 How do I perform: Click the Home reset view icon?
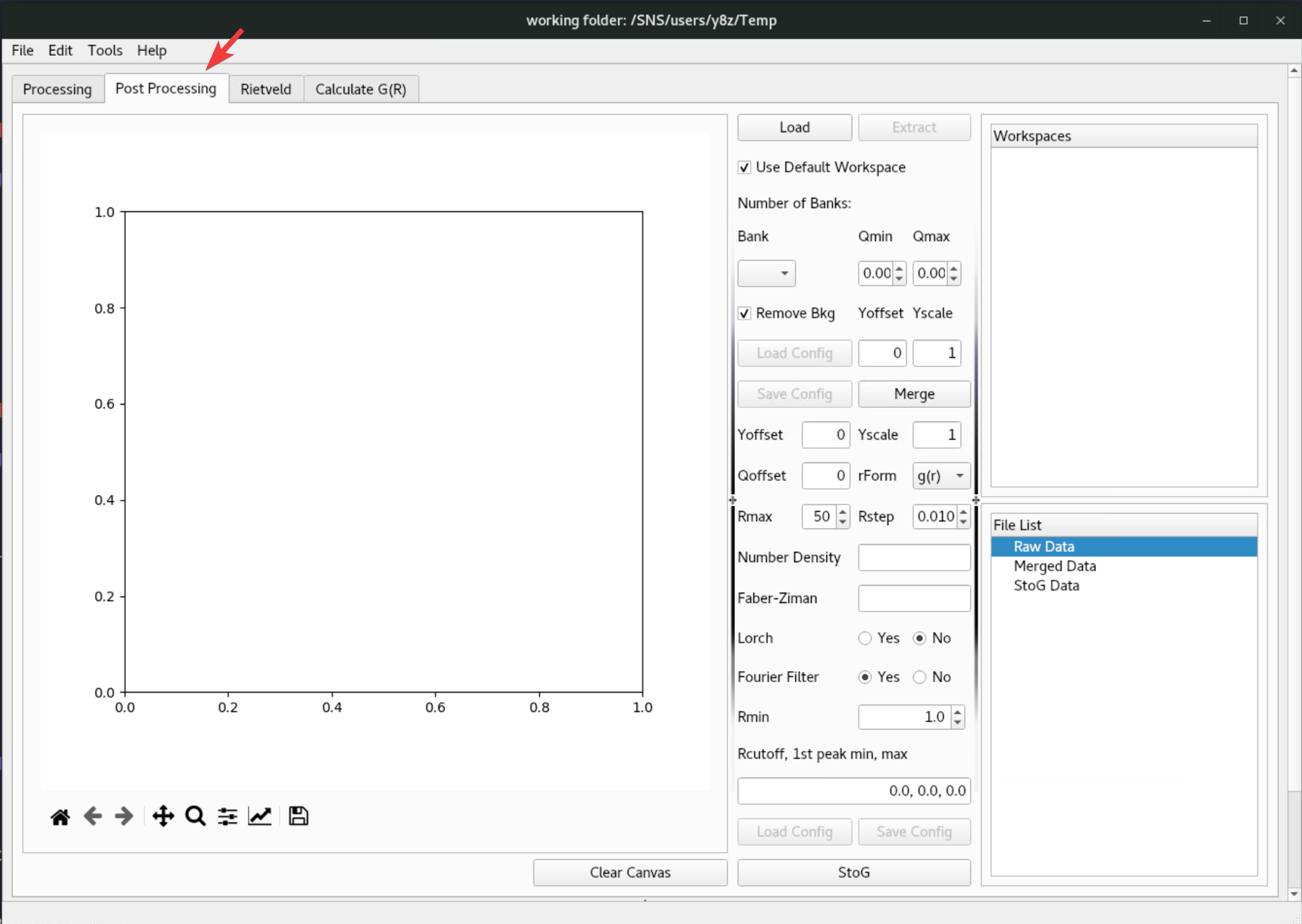click(60, 816)
